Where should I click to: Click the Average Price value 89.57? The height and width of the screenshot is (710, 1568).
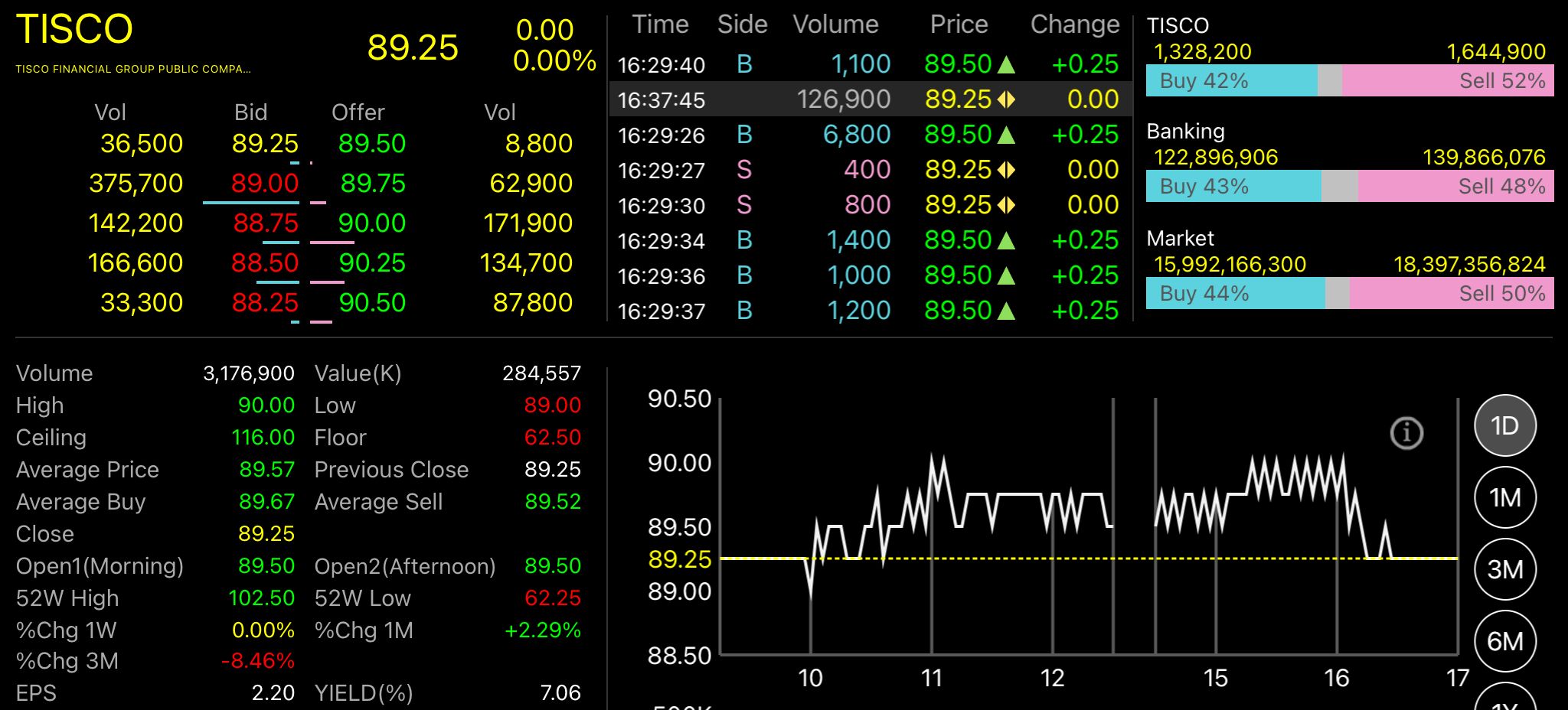pyautogui.click(x=266, y=469)
